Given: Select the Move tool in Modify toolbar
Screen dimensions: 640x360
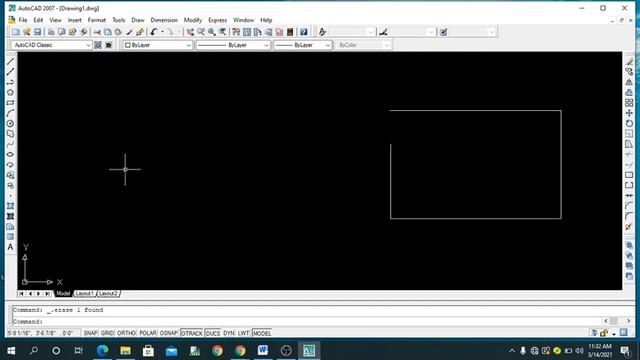Looking at the screenshot, I should point(629,113).
